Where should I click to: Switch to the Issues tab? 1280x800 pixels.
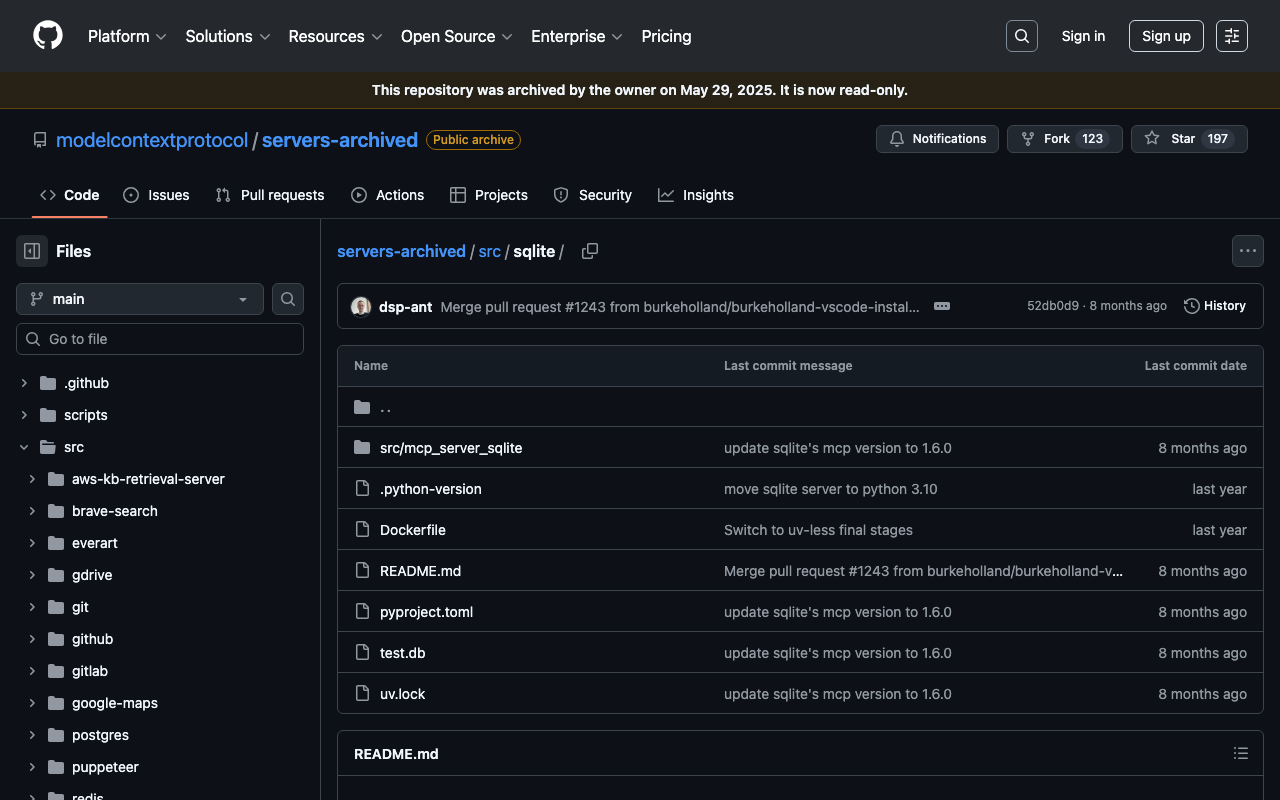[156, 195]
